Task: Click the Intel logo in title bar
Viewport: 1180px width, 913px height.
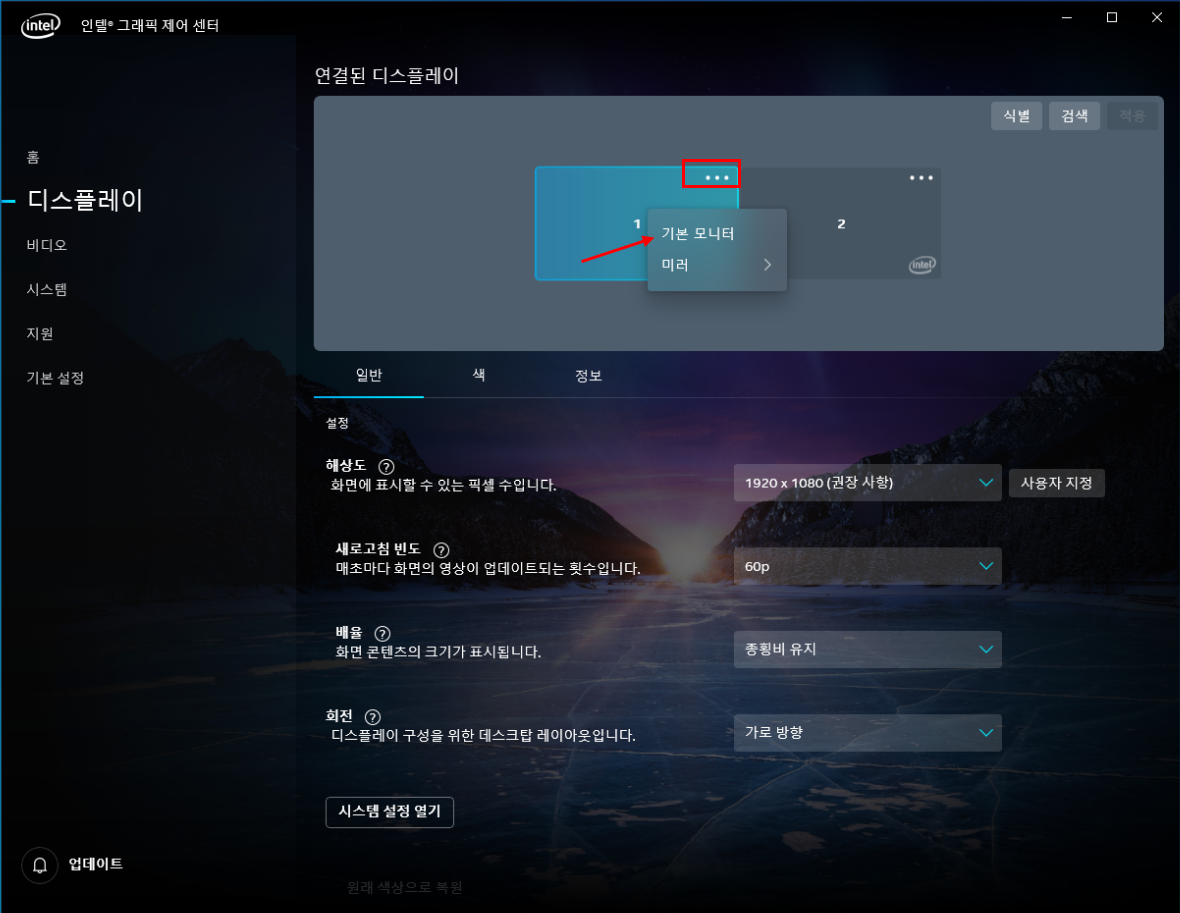Action: coord(40,26)
